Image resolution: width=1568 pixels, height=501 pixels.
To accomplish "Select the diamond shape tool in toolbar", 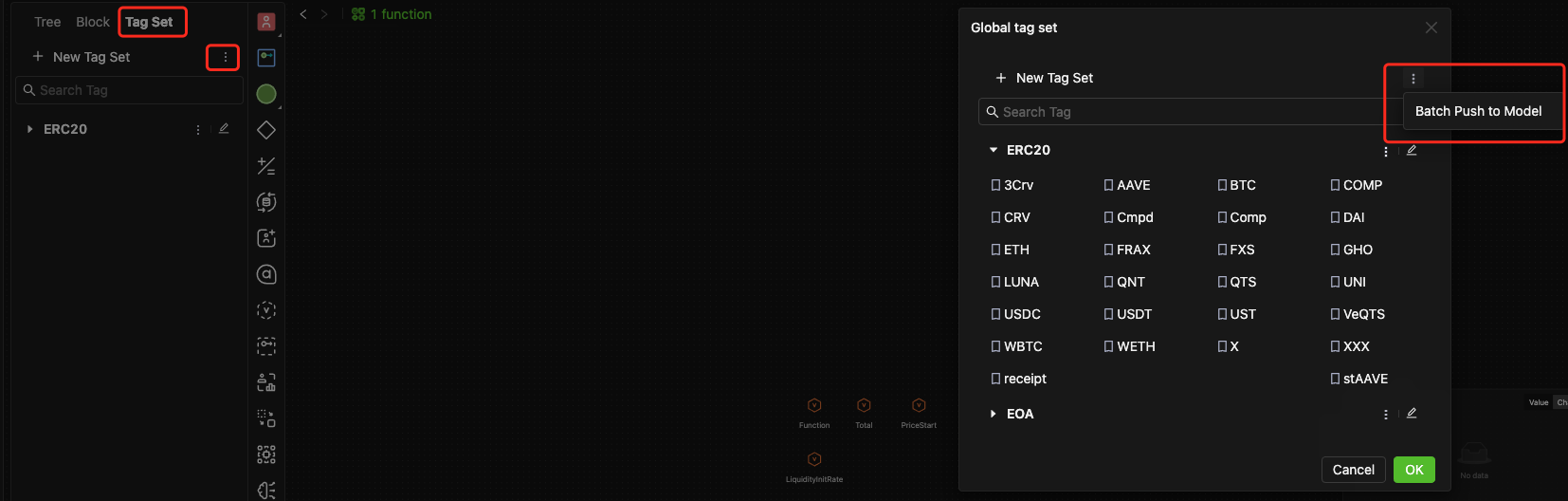I will pos(266,130).
